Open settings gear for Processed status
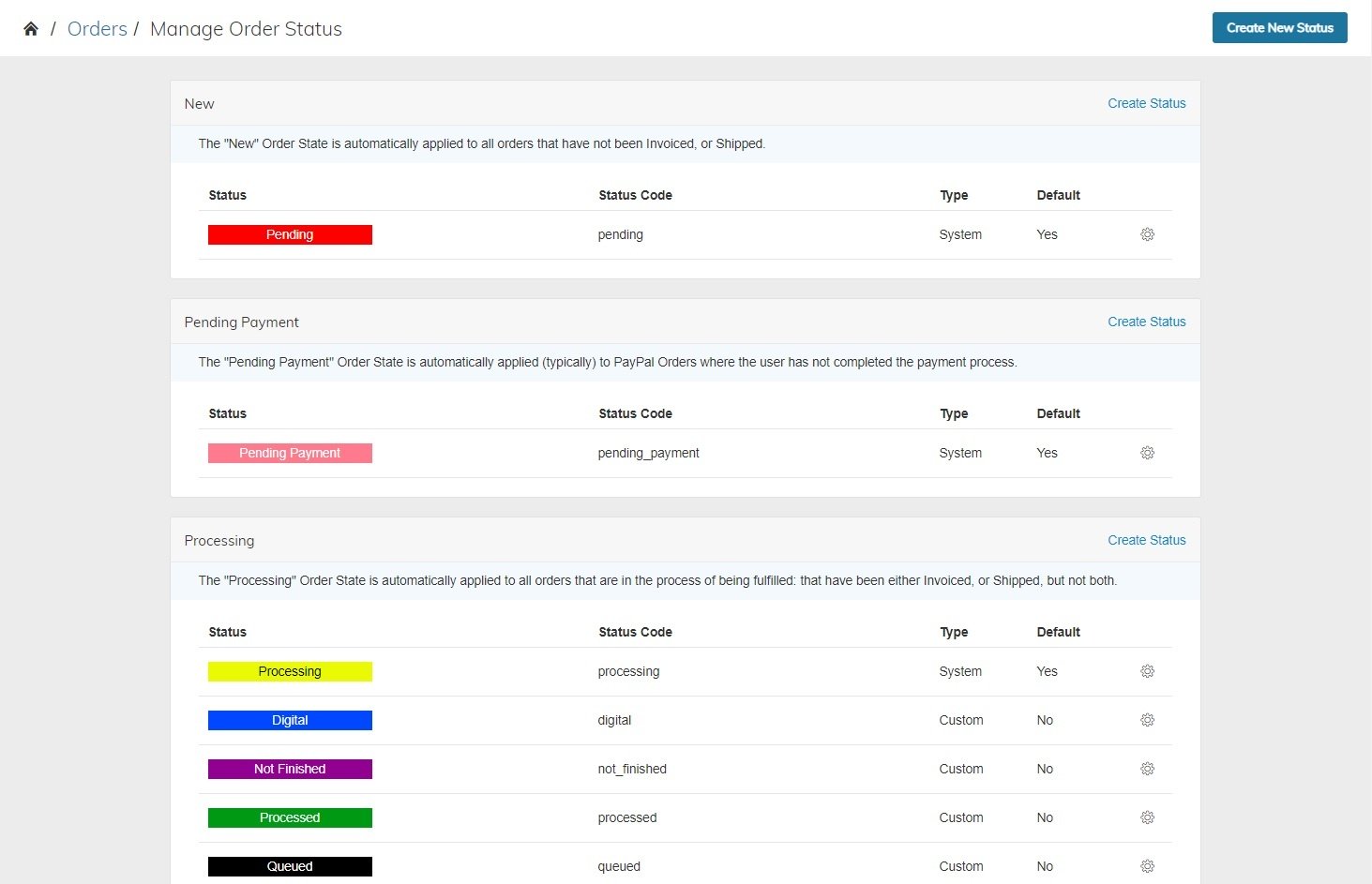Screen dimensions: 1372x884 (x=1147, y=817)
